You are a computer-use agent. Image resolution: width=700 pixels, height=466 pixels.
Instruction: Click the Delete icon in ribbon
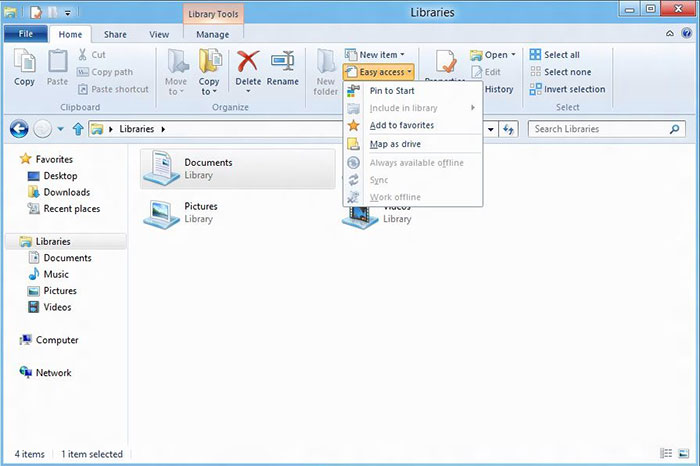[x=248, y=68]
